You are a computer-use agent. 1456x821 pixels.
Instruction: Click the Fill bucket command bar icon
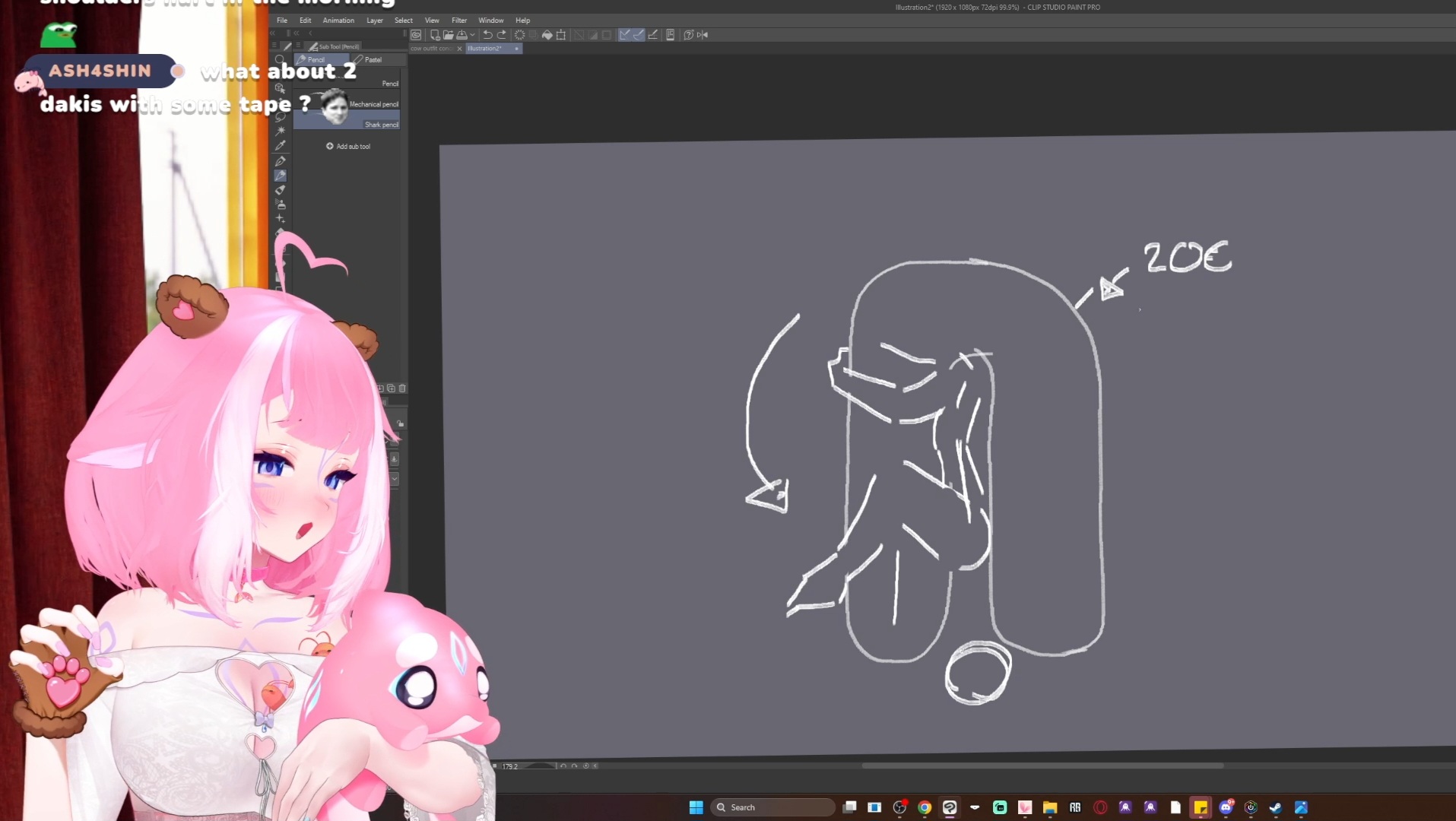click(x=547, y=35)
